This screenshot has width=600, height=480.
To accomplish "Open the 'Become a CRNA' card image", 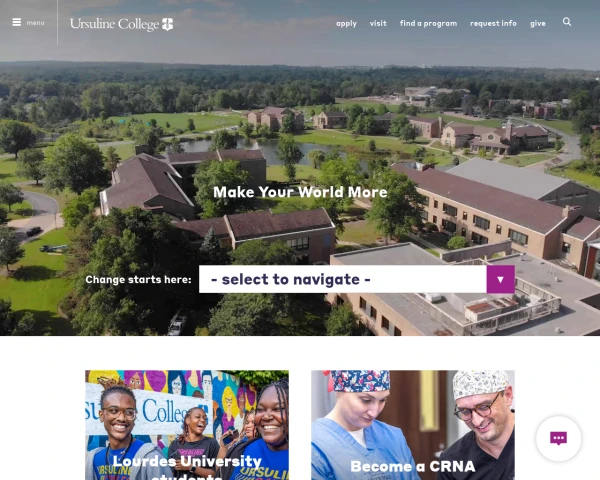I will point(413,425).
